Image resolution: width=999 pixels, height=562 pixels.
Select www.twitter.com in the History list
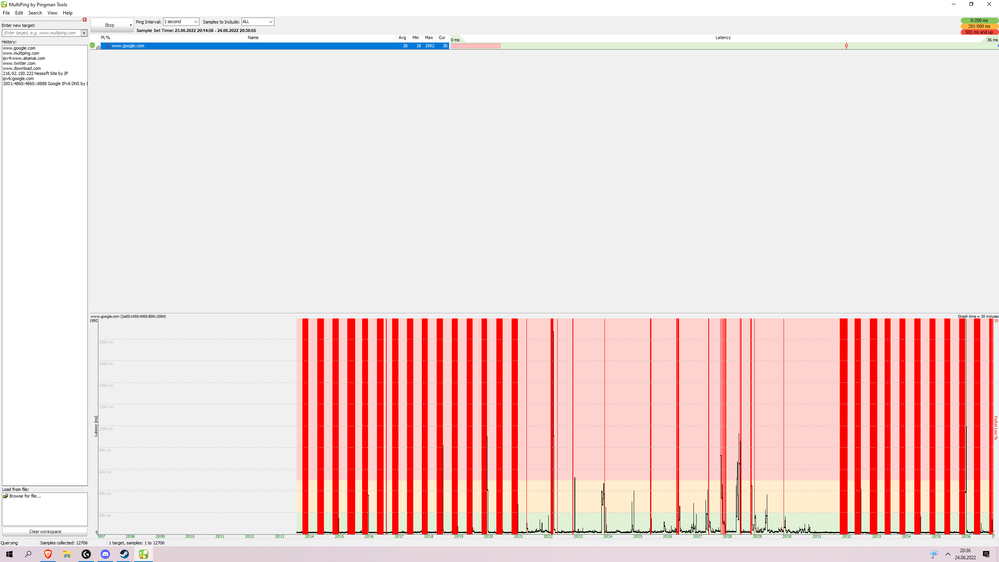click(19, 63)
